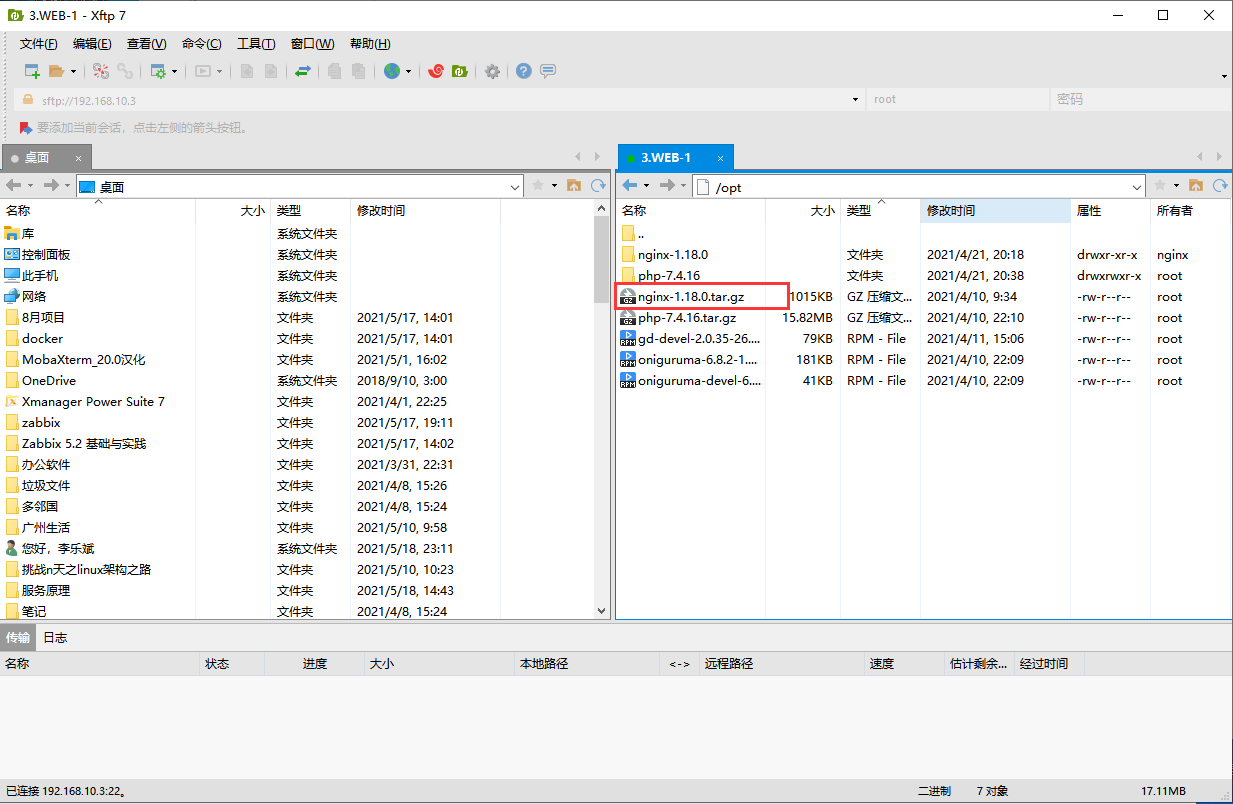The image size is (1233, 804).
Task: Select nginx-1.18.0.tar.gz in remote pane
Action: 691,297
